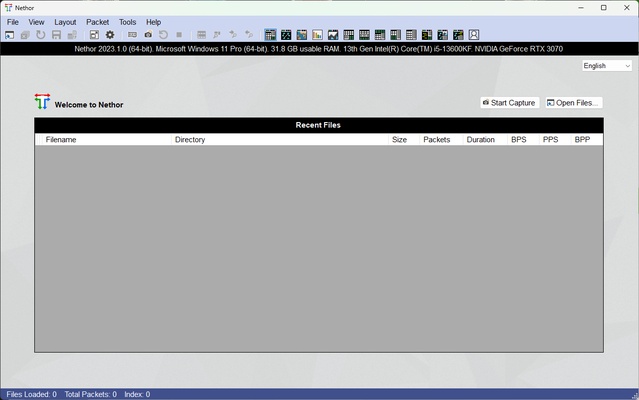639x400 pixels.
Task: Click the Nethor logo beside Welcome text
Action: coord(42,101)
